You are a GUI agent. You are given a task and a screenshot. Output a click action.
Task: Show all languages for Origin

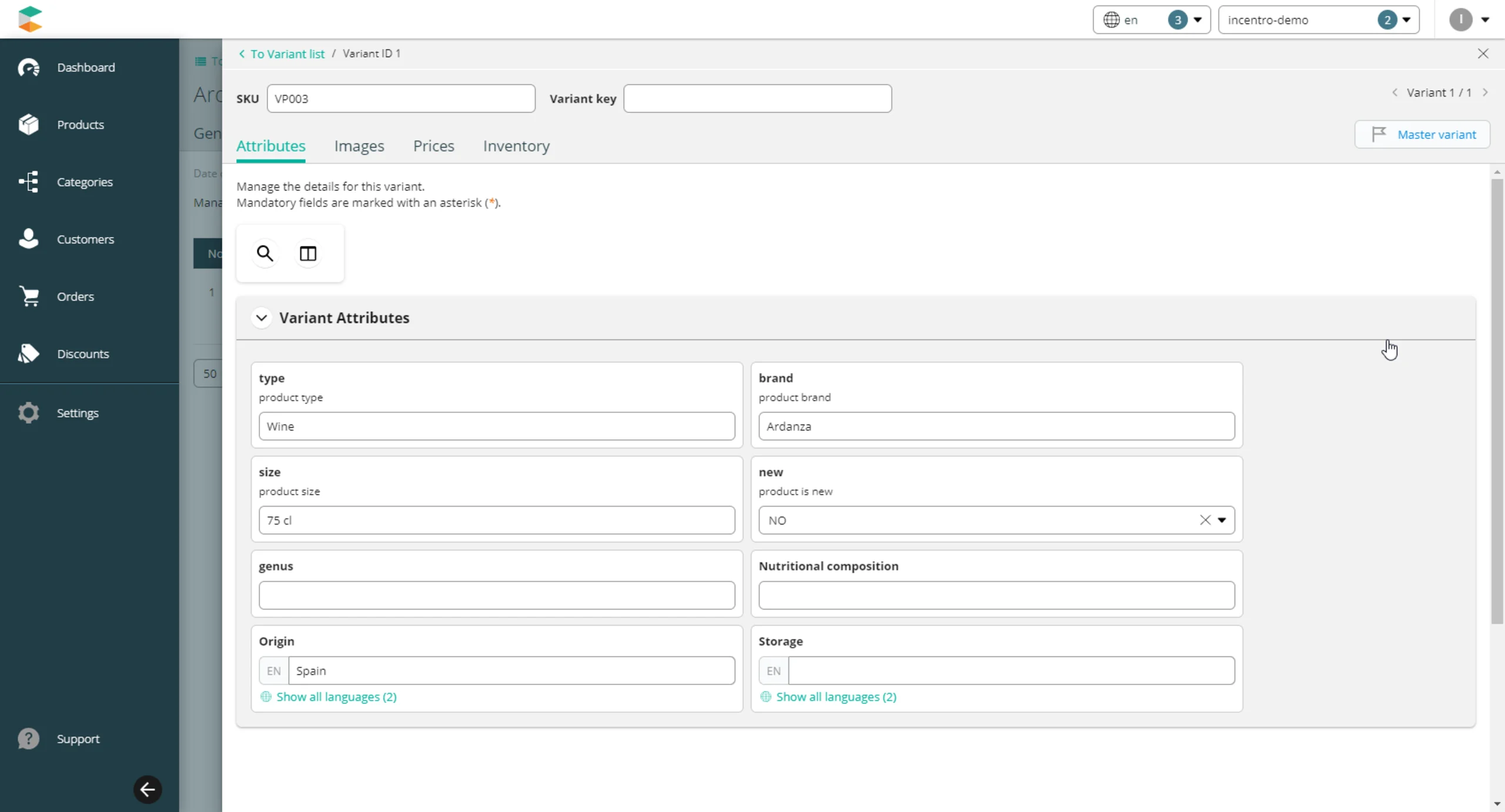click(336, 697)
